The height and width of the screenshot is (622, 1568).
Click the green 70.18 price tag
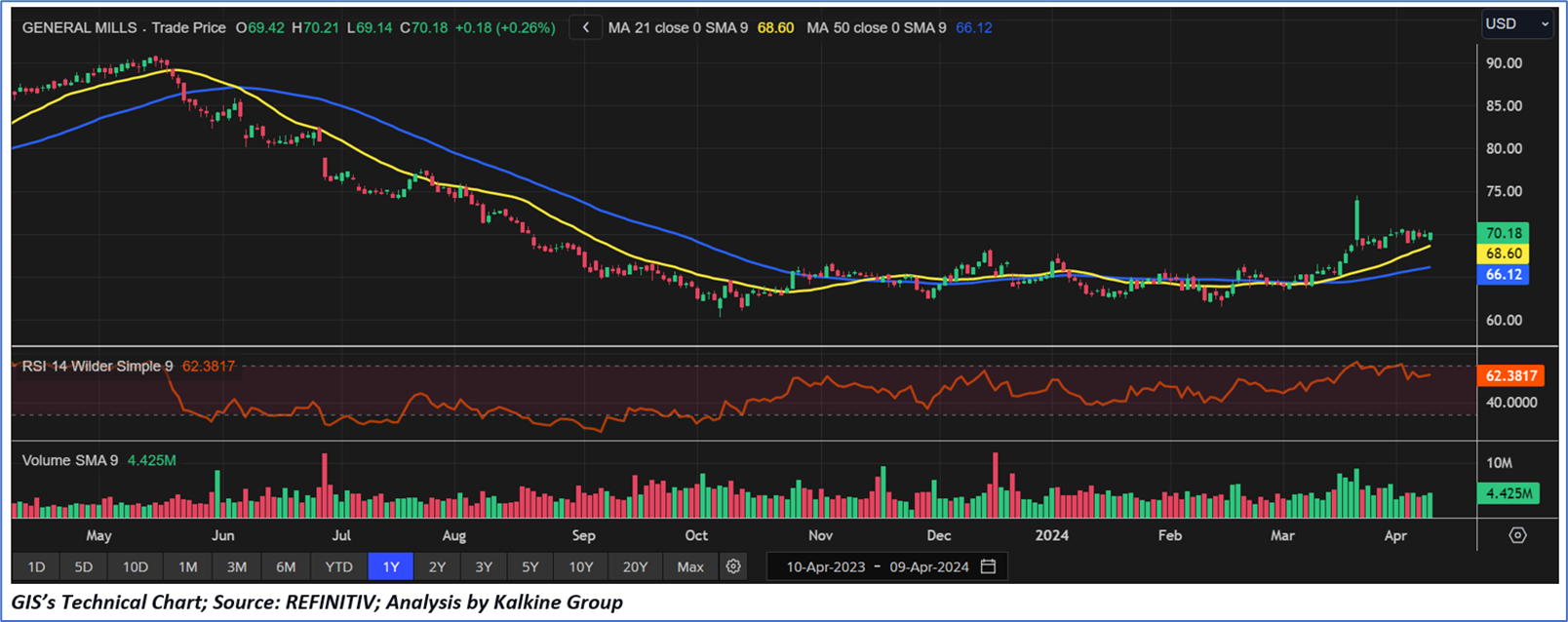(1504, 233)
